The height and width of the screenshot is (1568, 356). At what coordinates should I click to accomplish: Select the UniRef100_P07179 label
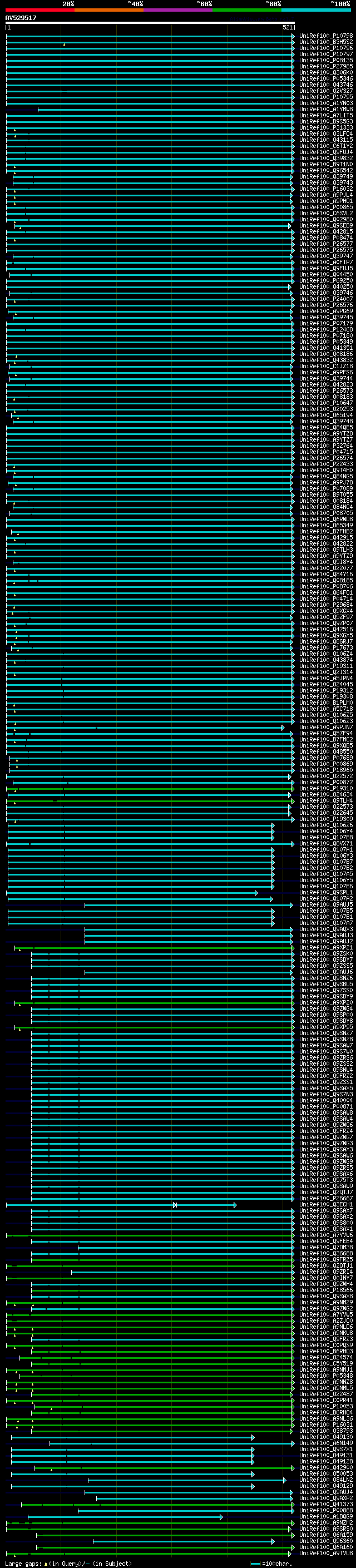pos(326,323)
